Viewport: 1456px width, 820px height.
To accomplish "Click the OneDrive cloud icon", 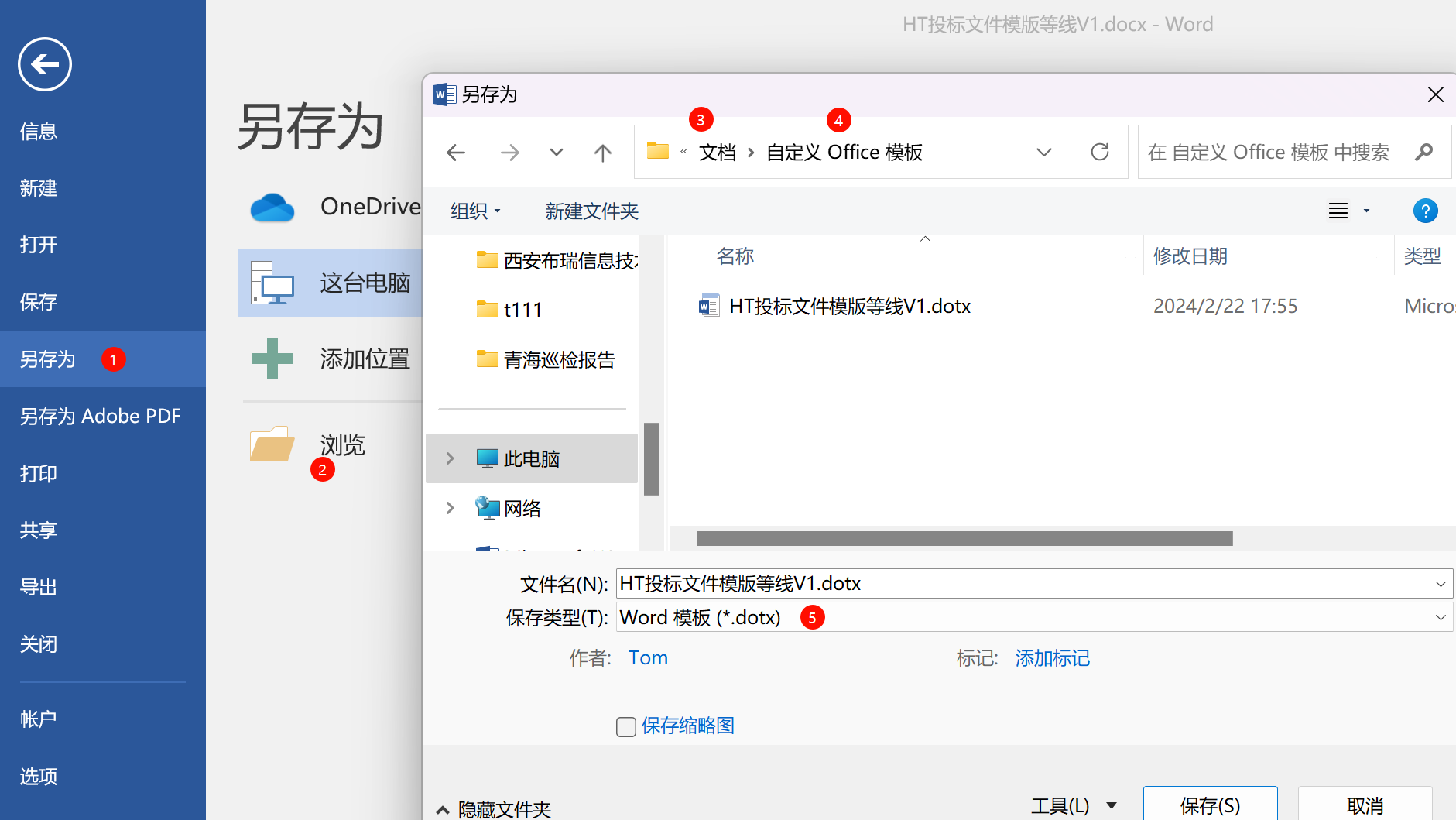I will pyautogui.click(x=272, y=208).
